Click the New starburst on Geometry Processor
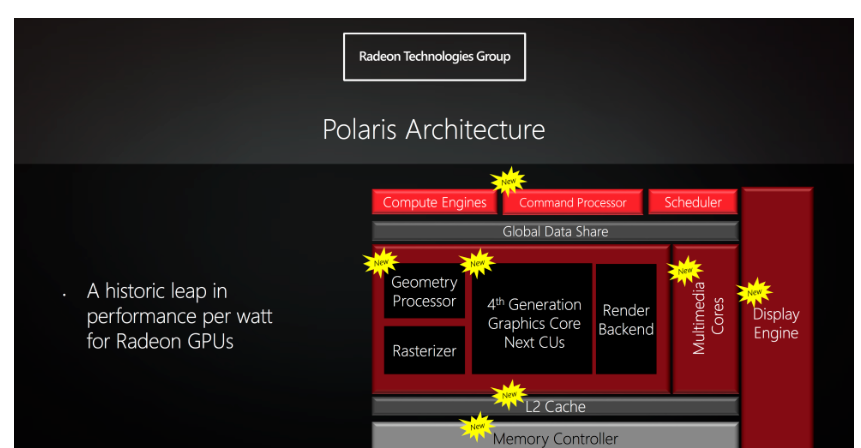Viewport: 861px width, 448px height. [381, 262]
